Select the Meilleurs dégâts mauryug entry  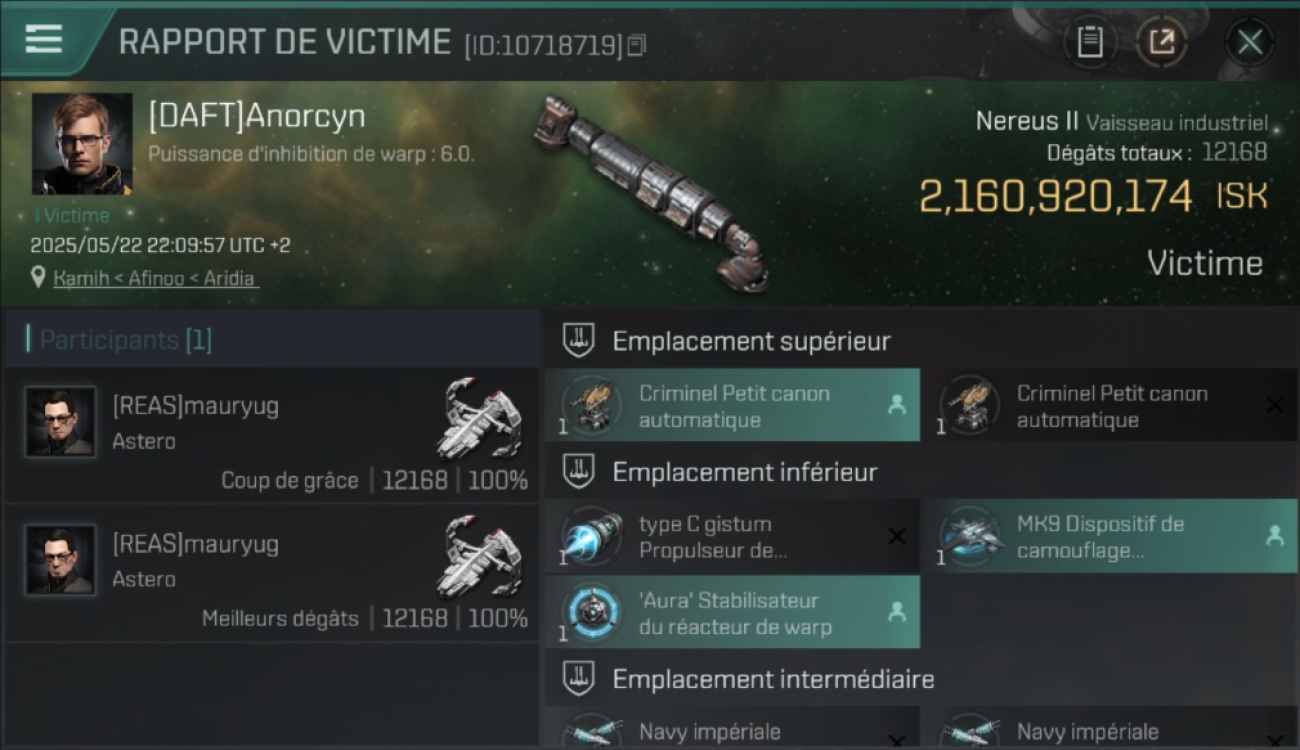tap(272, 574)
